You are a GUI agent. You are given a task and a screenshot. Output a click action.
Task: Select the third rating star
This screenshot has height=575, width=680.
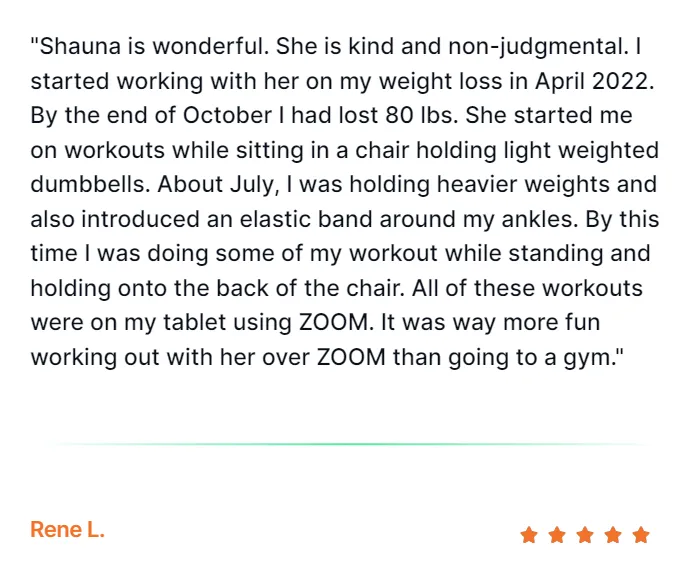click(585, 535)
